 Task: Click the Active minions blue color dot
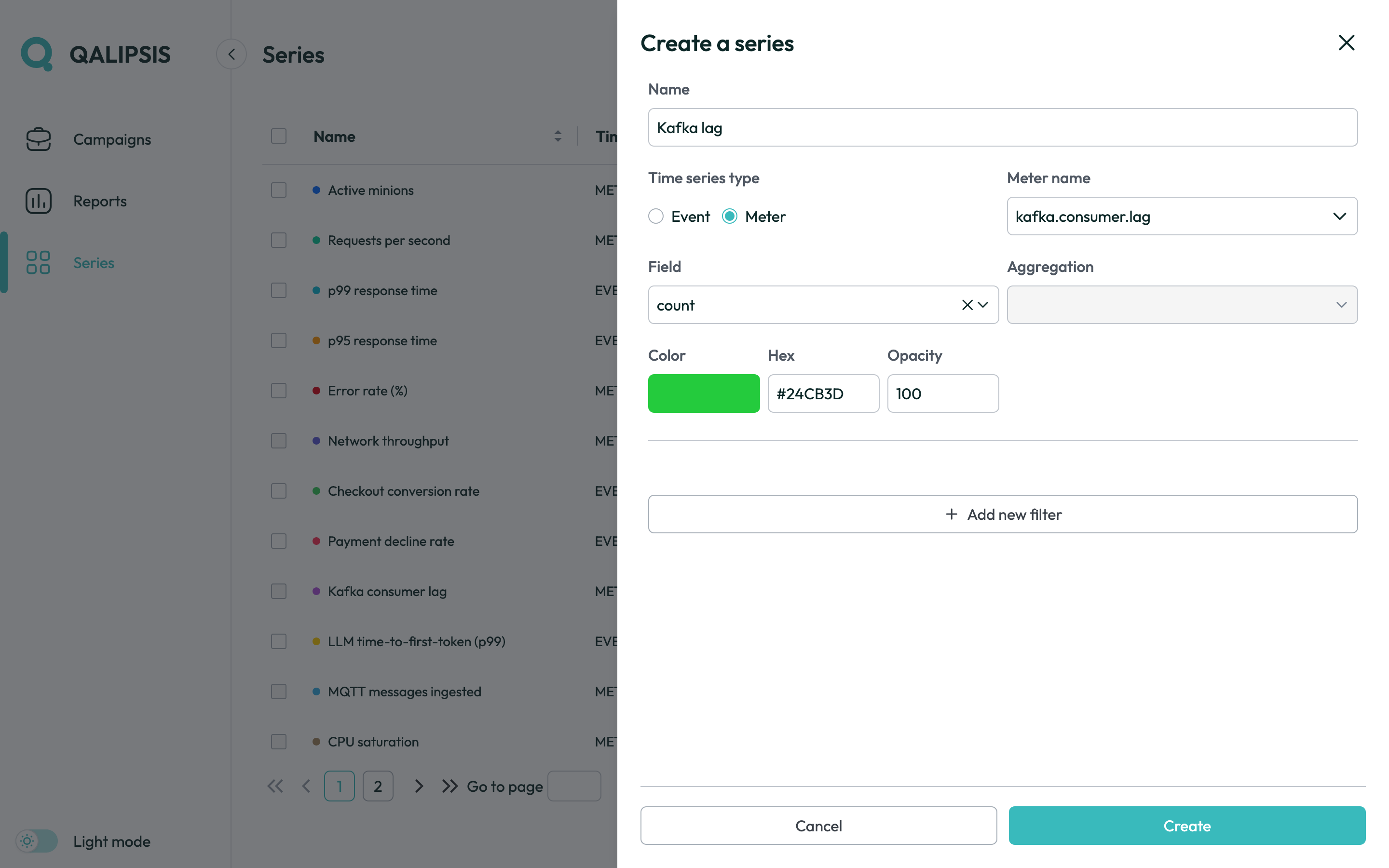click(316, 190)
